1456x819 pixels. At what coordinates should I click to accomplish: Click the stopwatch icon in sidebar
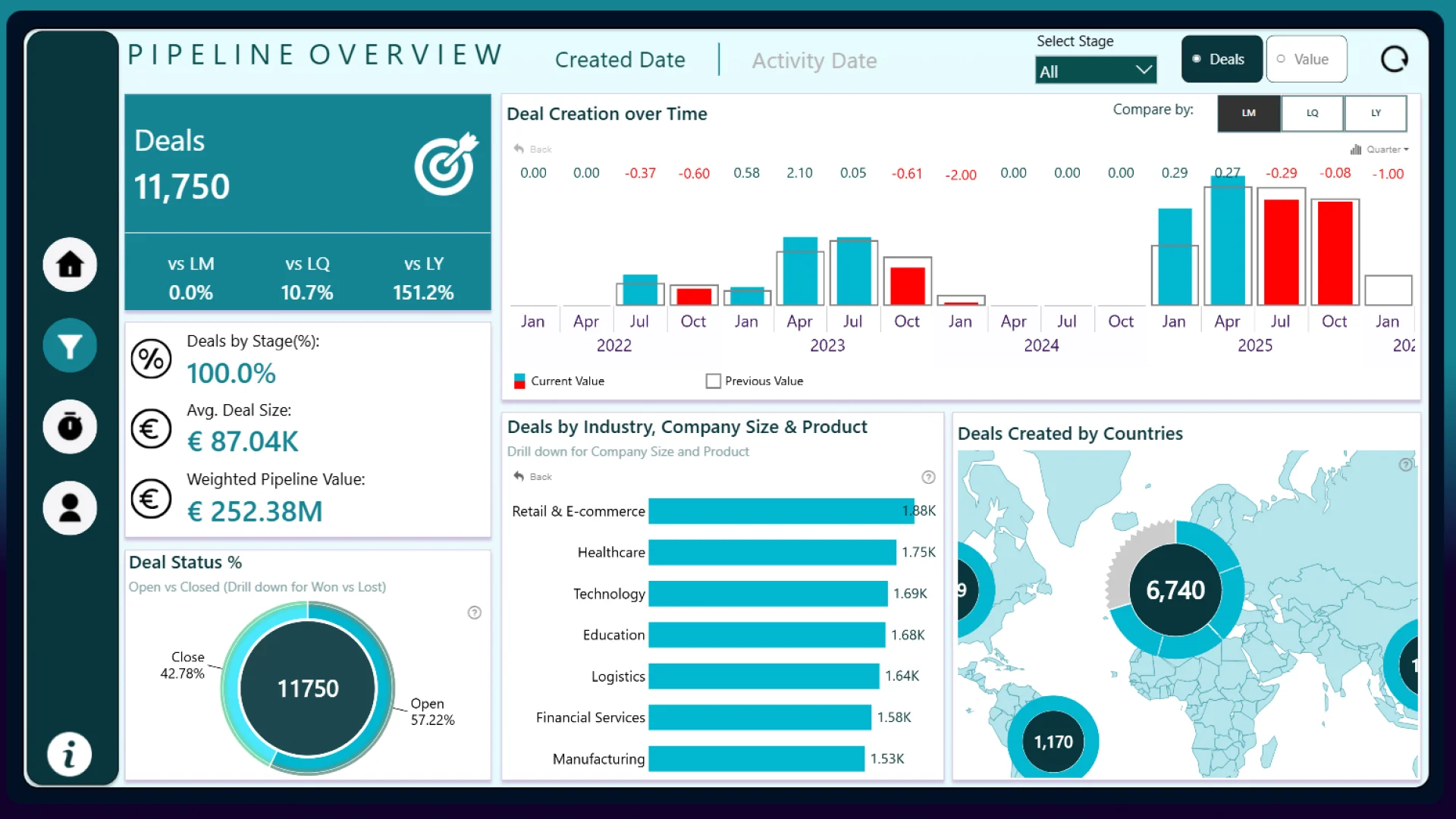pyautogui.click(x=70, y=427)
